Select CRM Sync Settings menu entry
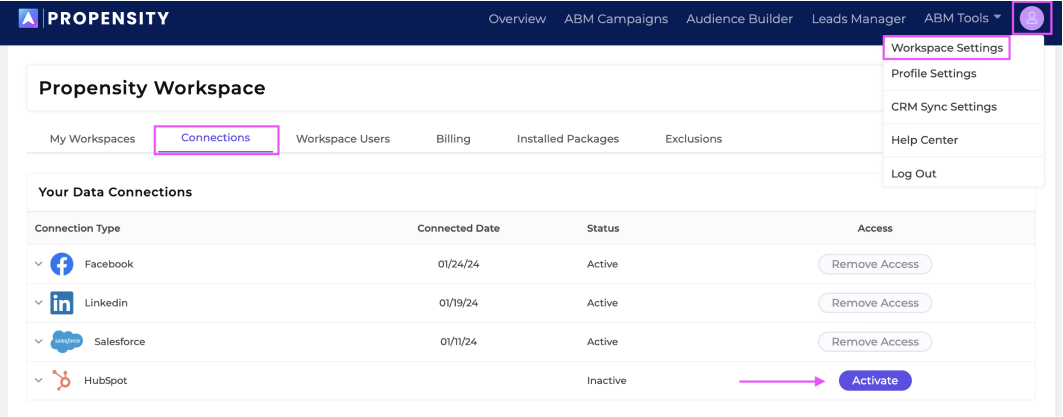The image size is (1063, 417). (944, 106)
